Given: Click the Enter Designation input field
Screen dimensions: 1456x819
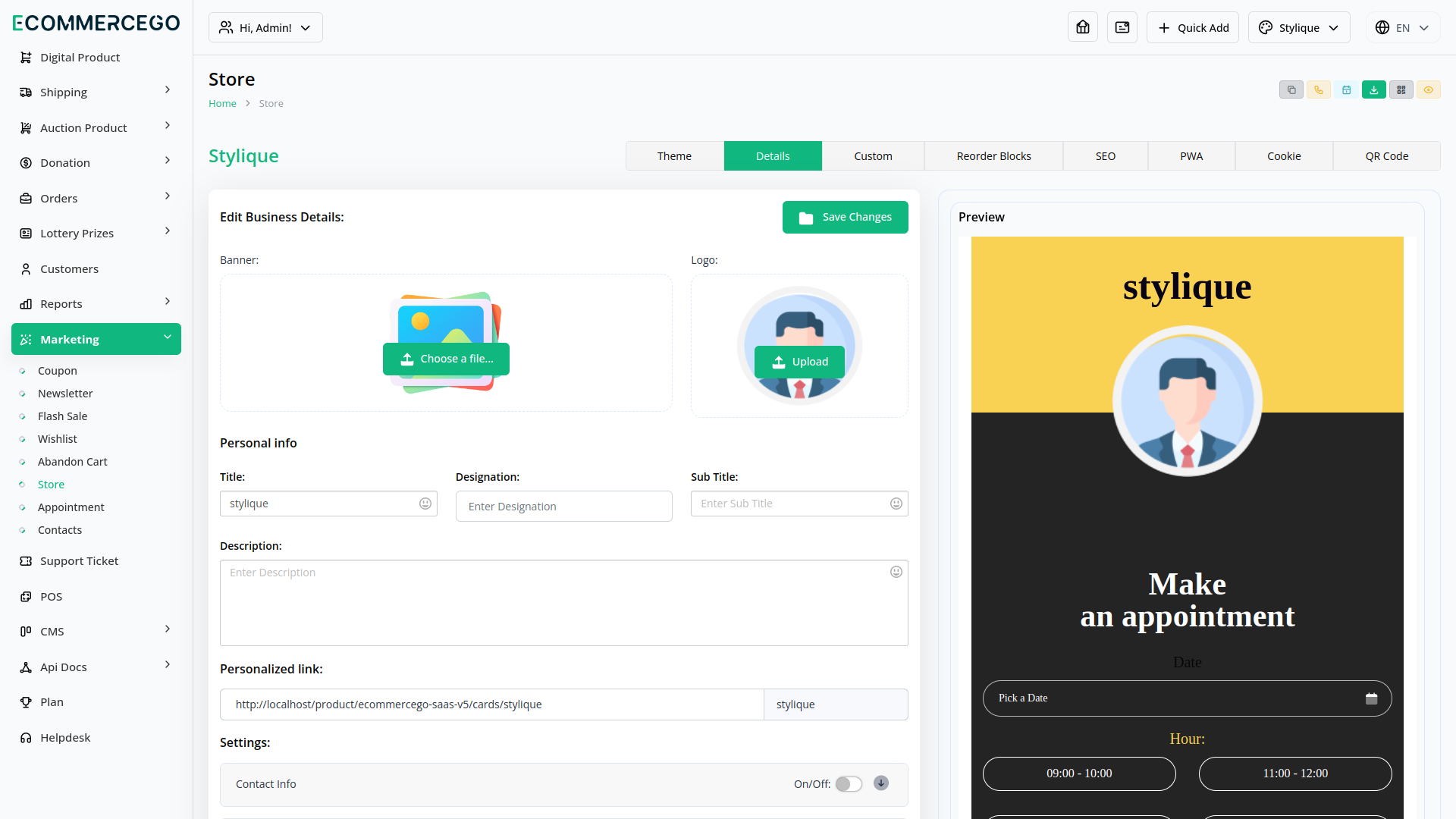Looking at the screenshot, I should click(563, 506).
